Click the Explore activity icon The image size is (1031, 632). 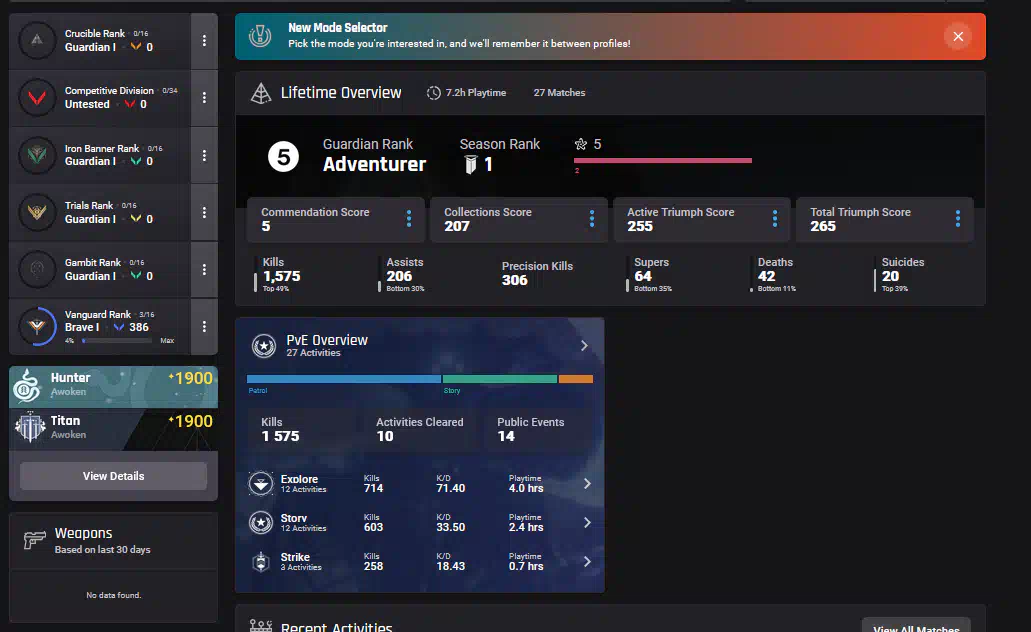pos(261,484)
